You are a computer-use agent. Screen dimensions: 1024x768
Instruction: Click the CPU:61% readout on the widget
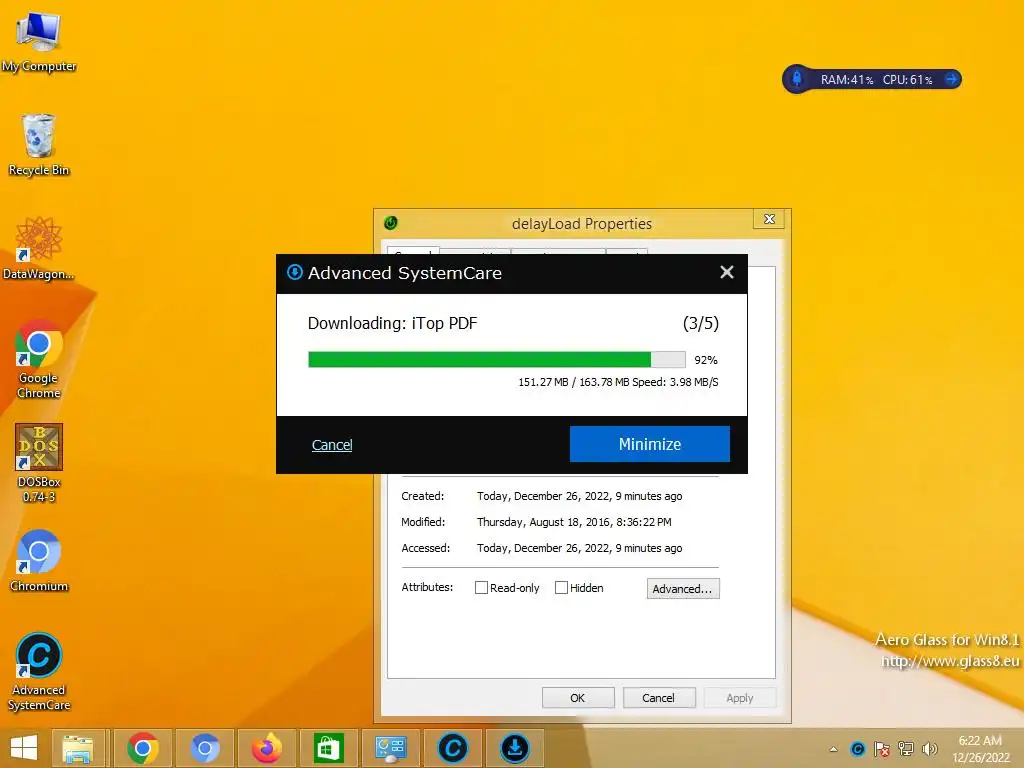click(x=907, y=80)
